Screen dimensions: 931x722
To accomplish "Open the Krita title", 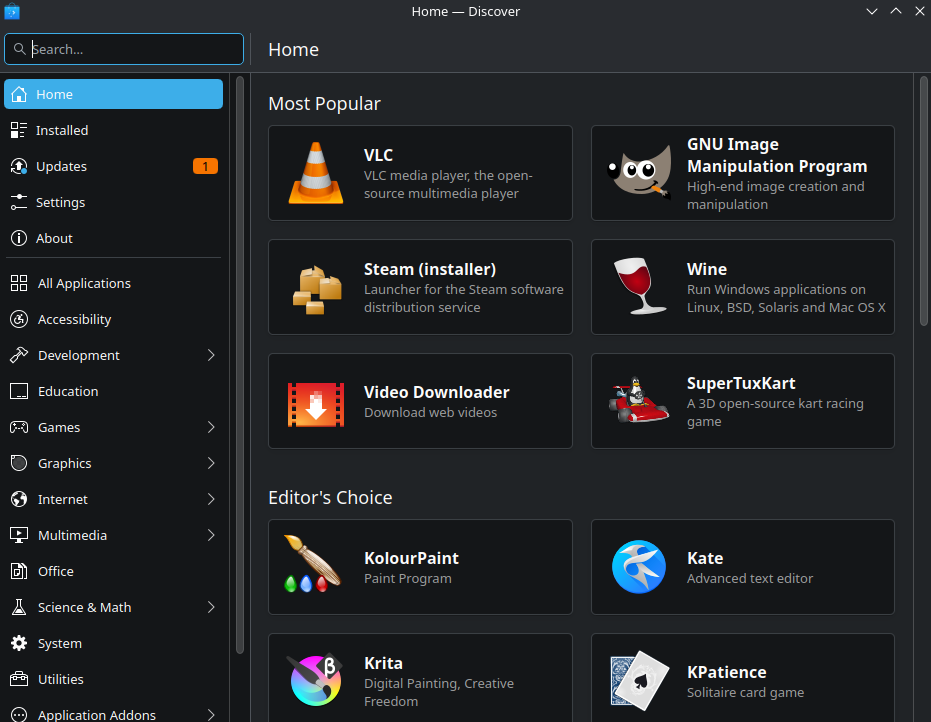I will [383, 663].
